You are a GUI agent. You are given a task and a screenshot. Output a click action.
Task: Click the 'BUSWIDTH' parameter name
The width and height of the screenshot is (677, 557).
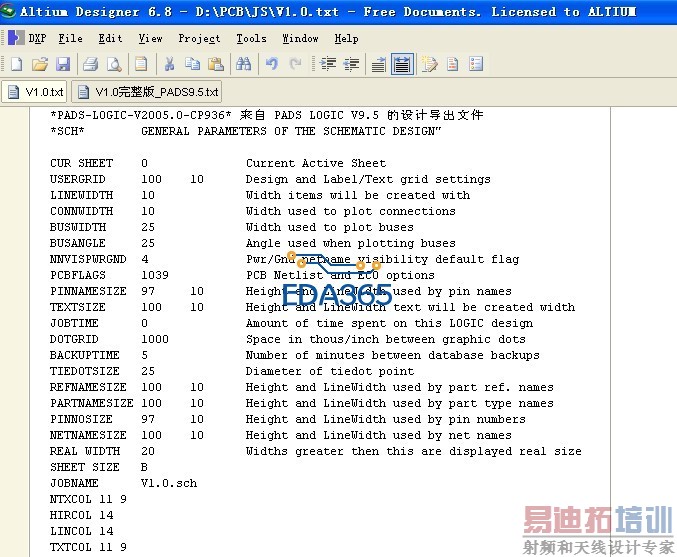pos(78,227)
